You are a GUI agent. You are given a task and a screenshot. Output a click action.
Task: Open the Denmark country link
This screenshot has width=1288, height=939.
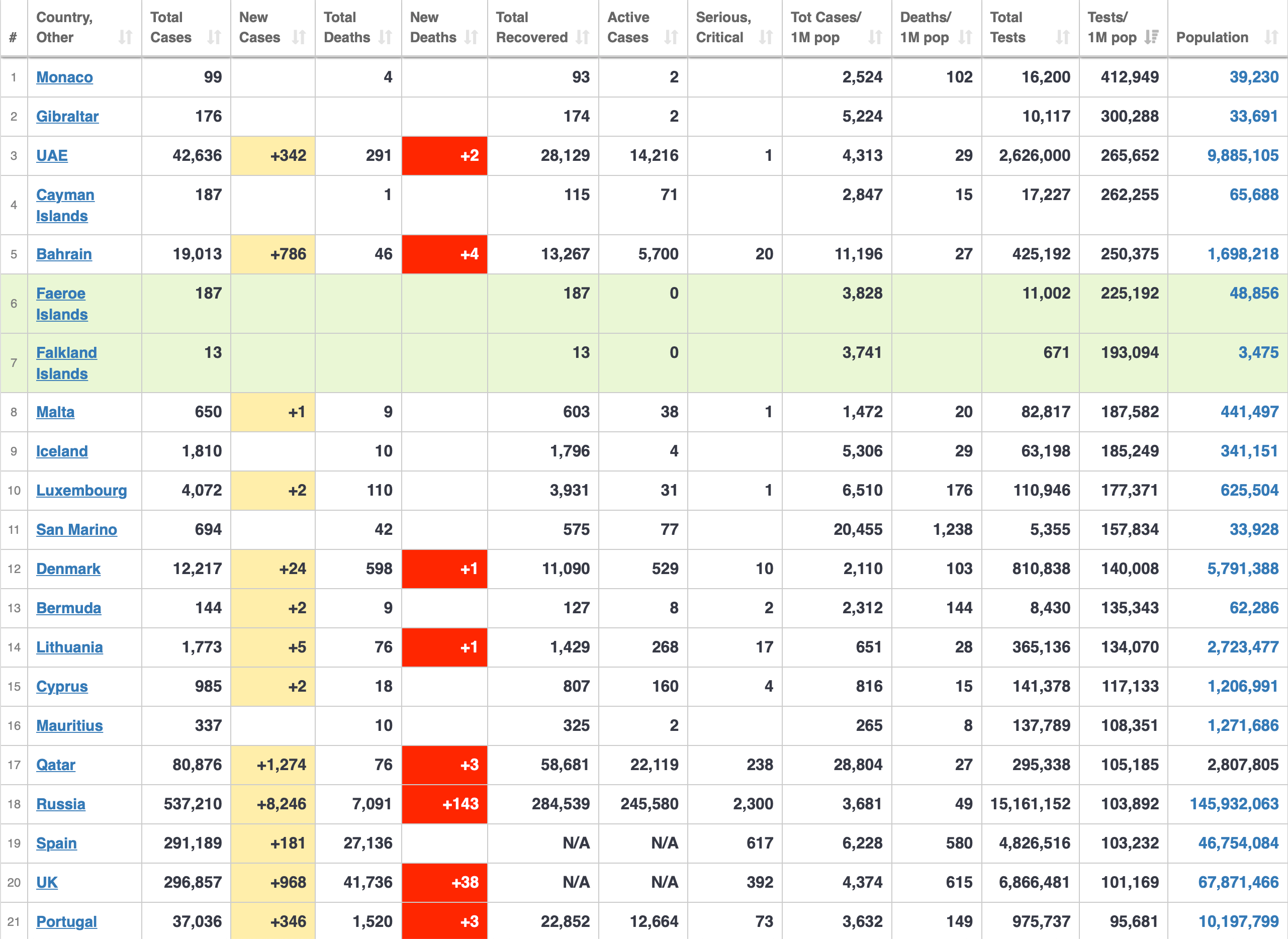click(69, 569)
